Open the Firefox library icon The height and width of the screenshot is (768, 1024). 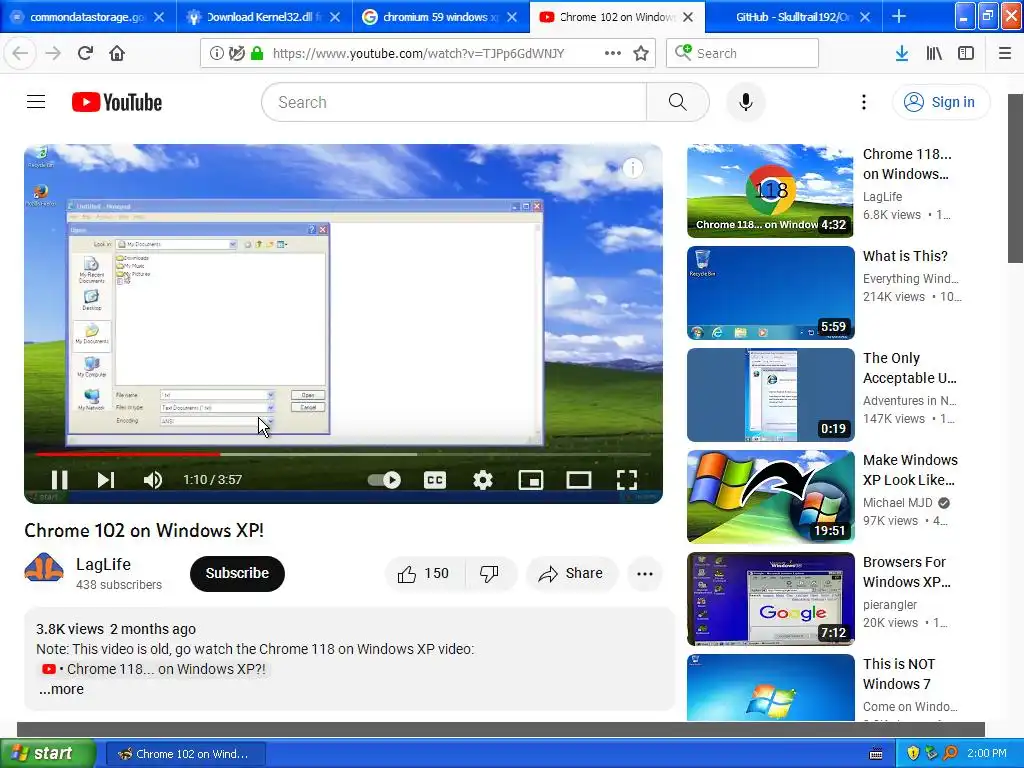click(934, 54)
